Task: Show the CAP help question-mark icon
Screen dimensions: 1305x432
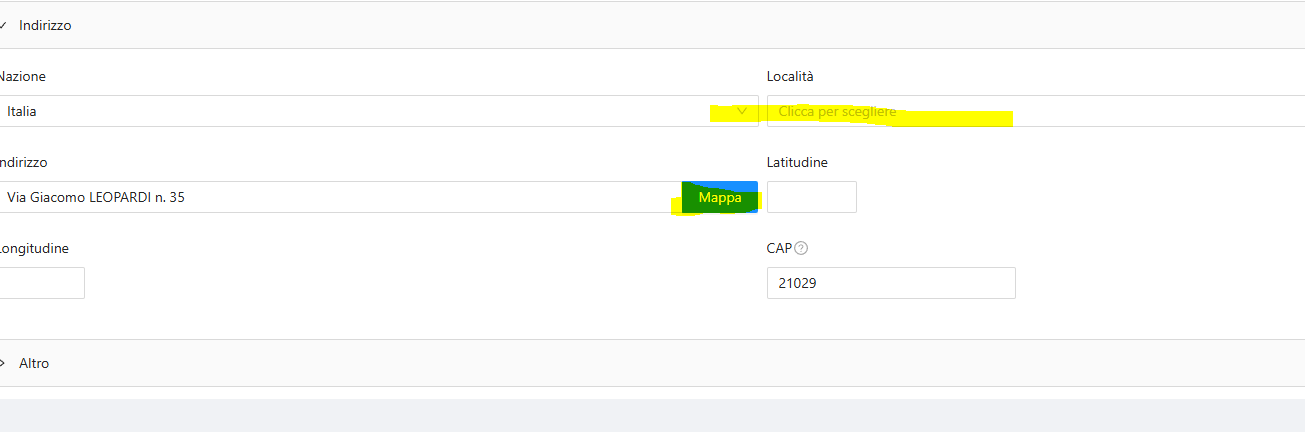Action: tap(800, 248)
